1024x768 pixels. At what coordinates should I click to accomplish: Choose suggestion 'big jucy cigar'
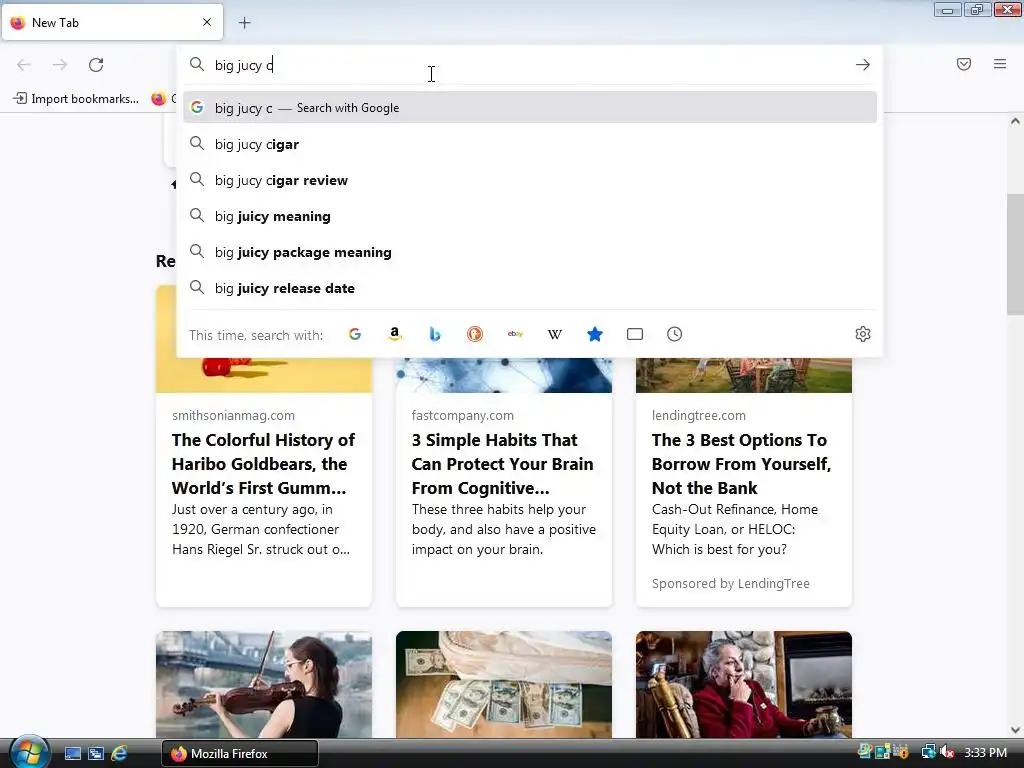530,144
